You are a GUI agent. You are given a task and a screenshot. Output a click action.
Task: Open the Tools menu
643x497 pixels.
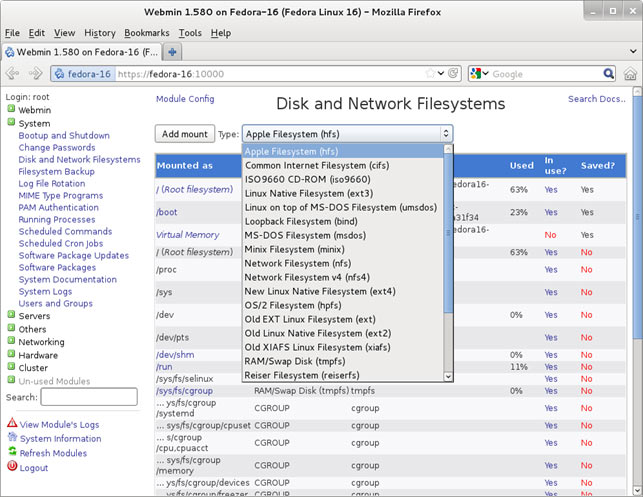pyautogui.click(x=190, y=33)
